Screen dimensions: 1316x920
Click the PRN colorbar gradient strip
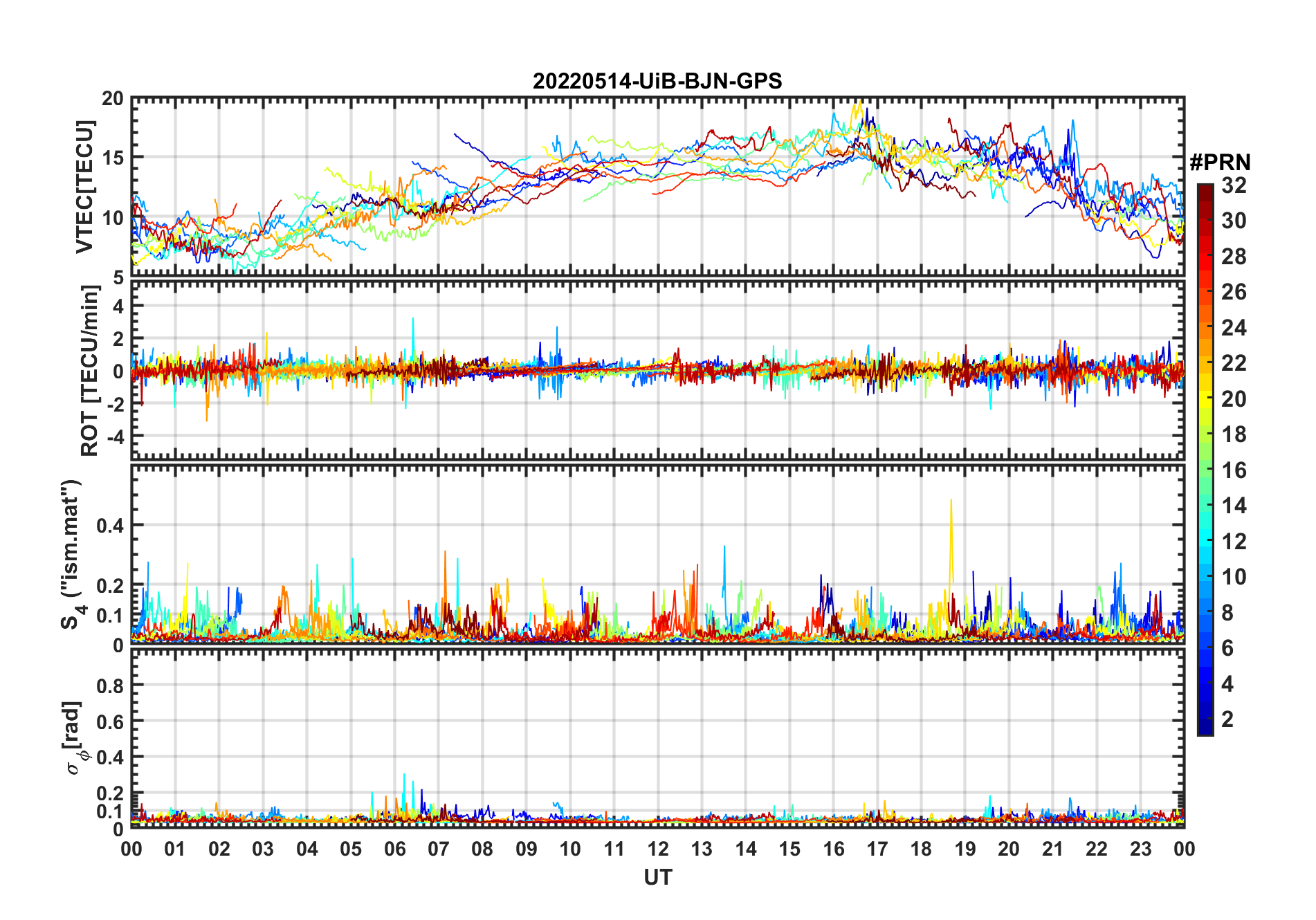click(1205, 459)
